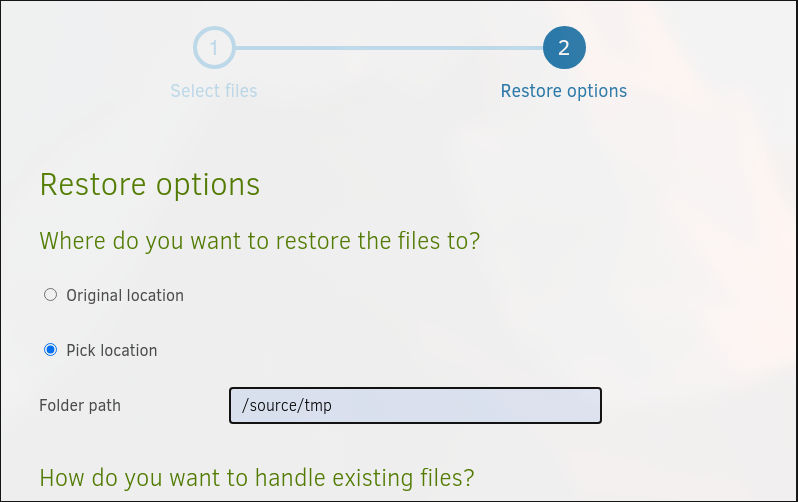The image size is (798, 502).
Task: Click the word "existing" in the bottom heading
Action: 355,476
